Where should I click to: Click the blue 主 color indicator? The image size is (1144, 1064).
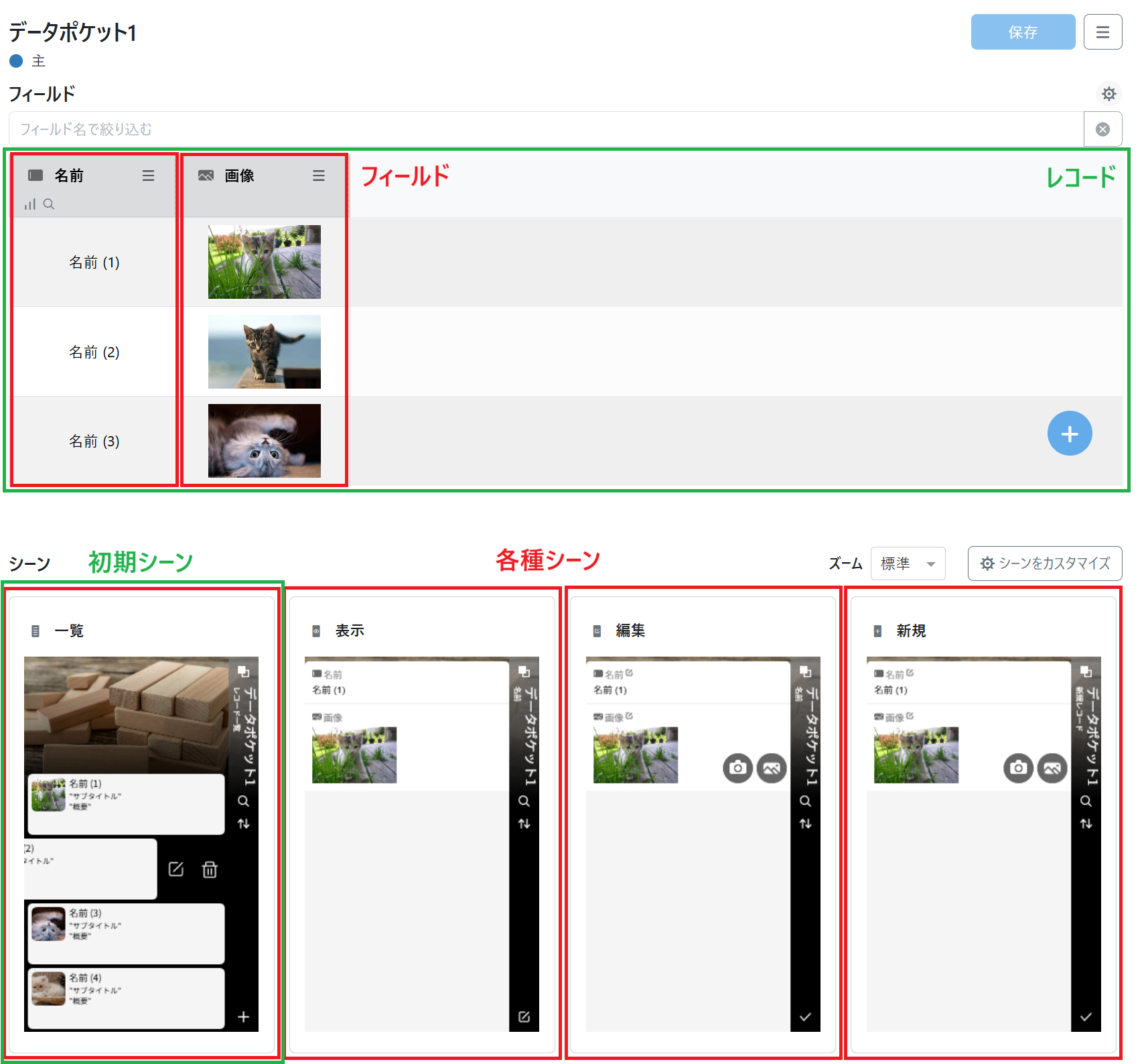(x=17, y=61)
